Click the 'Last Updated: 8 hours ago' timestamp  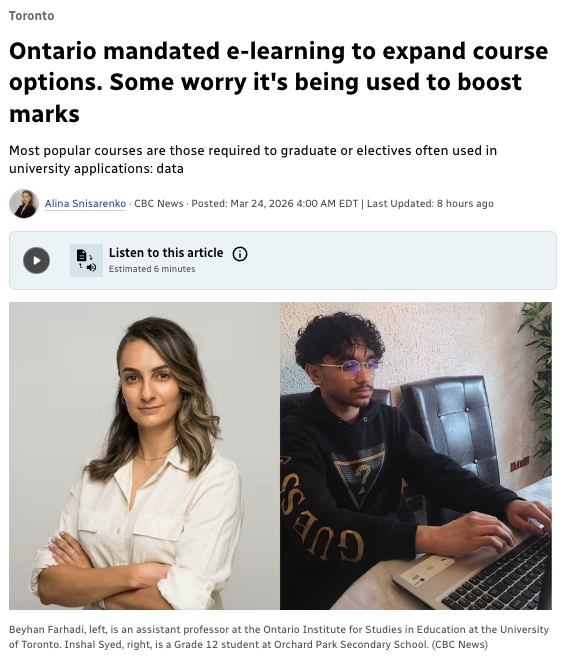tap(430, 204)
